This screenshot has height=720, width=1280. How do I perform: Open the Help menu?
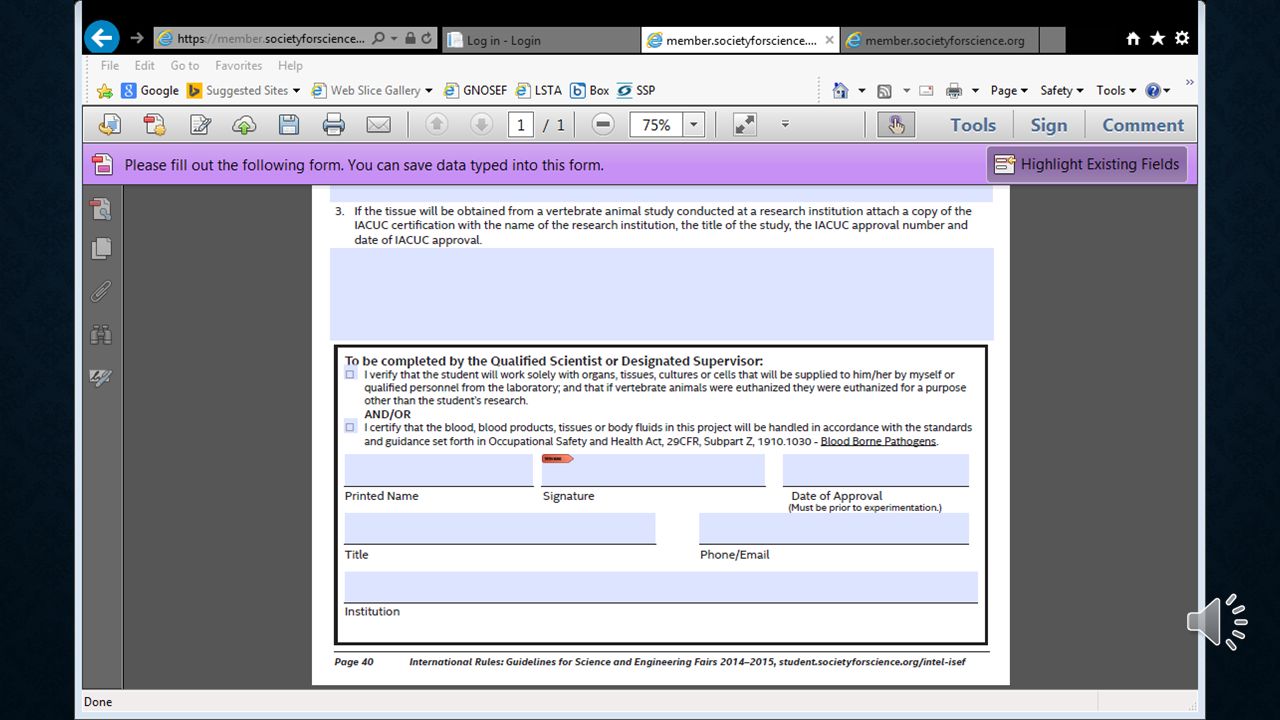pyautogui.click(x=290, y=65)
